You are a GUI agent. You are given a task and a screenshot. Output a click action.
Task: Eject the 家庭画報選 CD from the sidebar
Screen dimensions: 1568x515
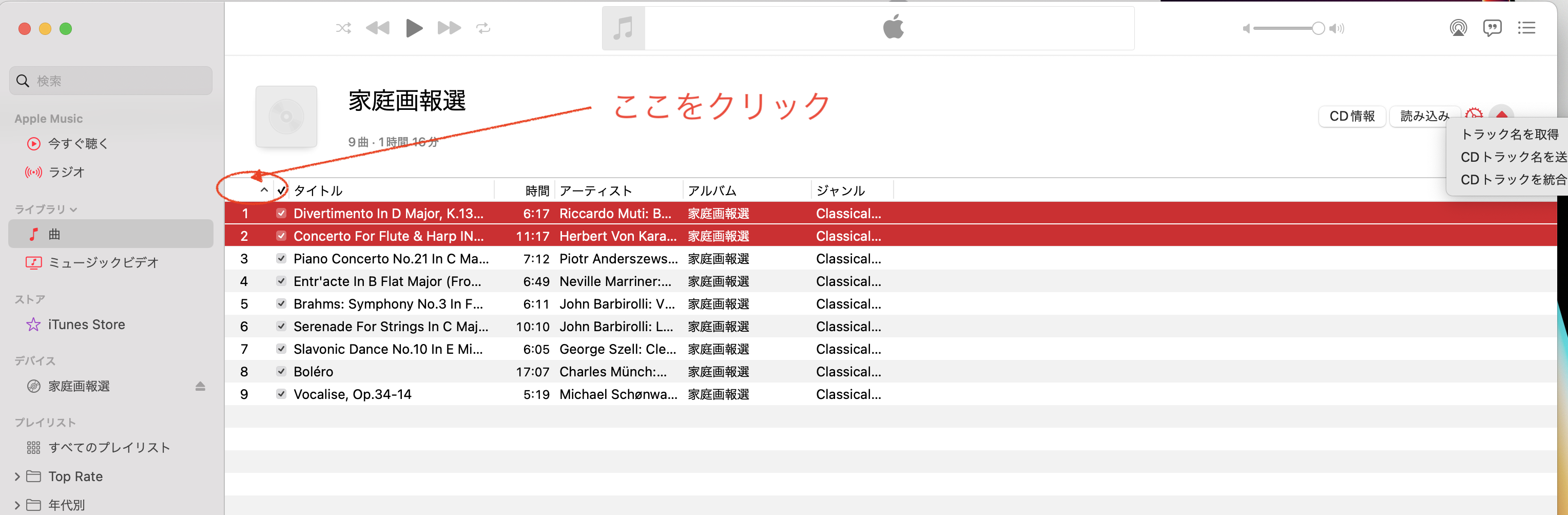200,387
